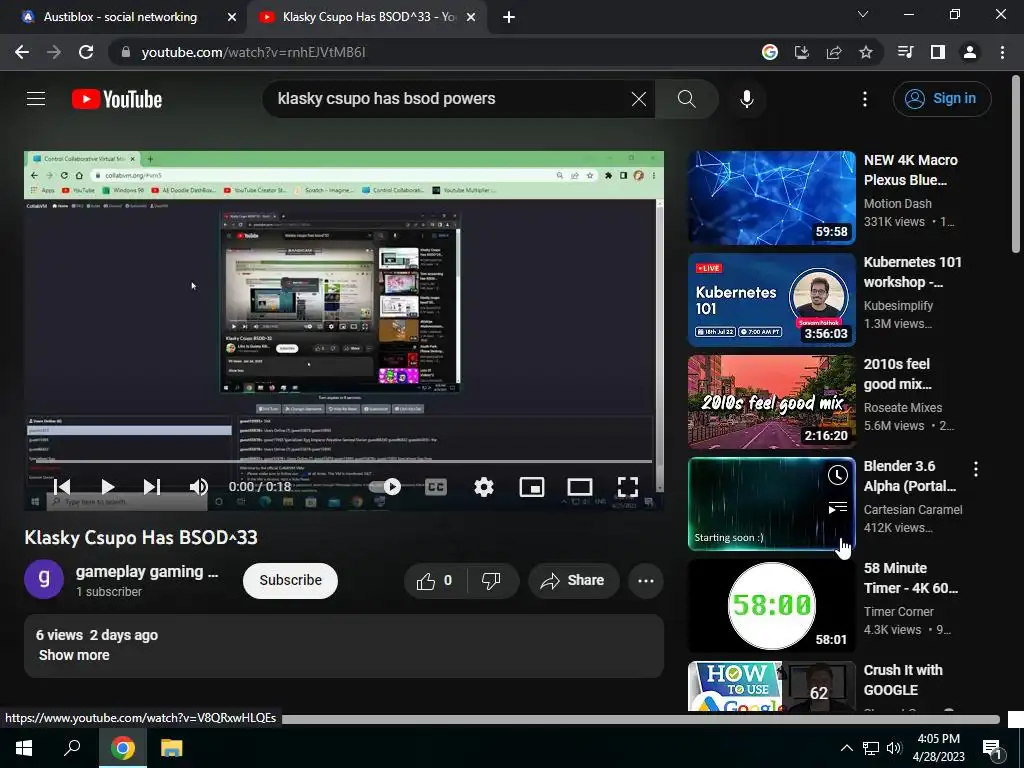Screen dimensions: 1024x768
Task: Open Roseate Mixes channel name
Action: click(903, 408)
